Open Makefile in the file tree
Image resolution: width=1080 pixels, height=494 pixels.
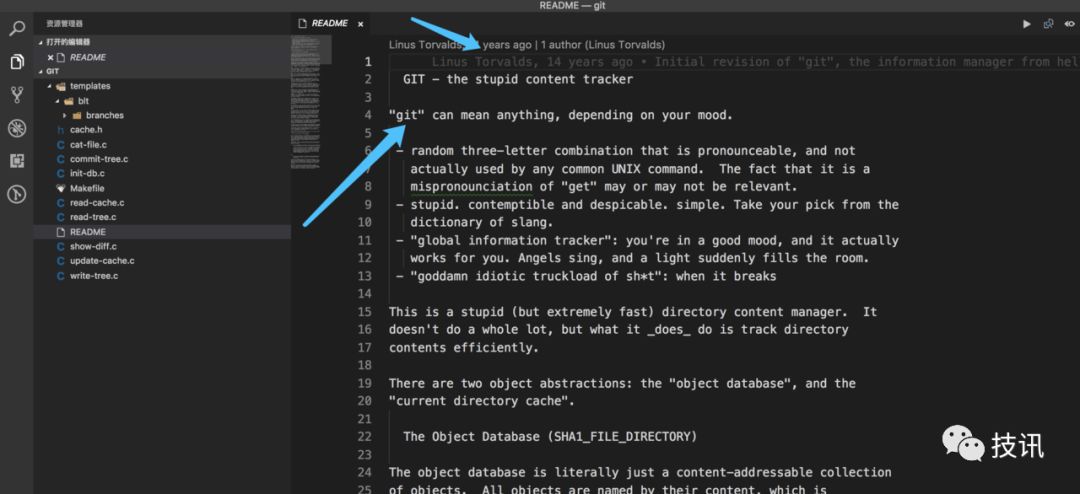click(x=87, y=188)
